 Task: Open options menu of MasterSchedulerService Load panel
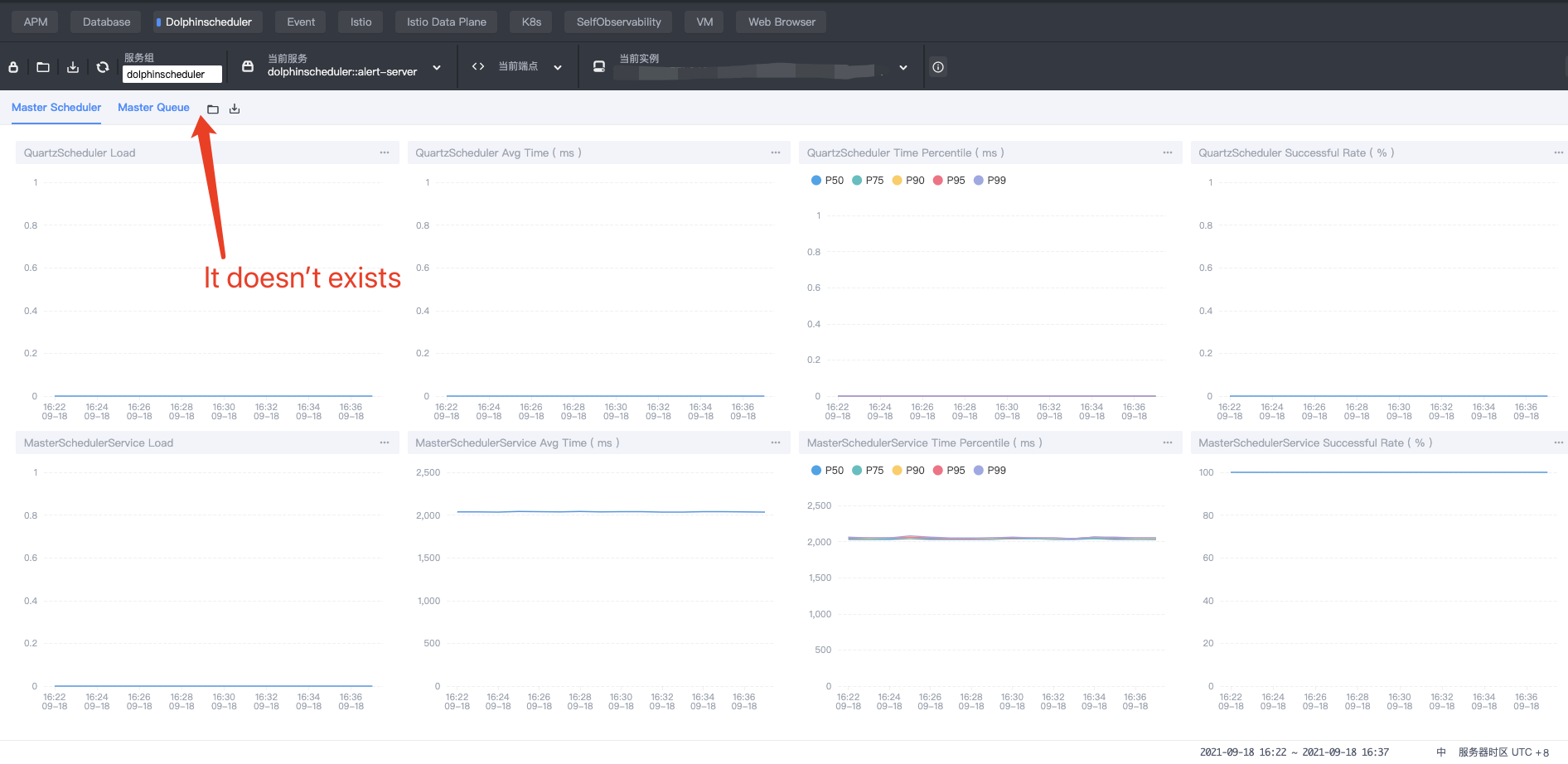(x=385, y=442)
